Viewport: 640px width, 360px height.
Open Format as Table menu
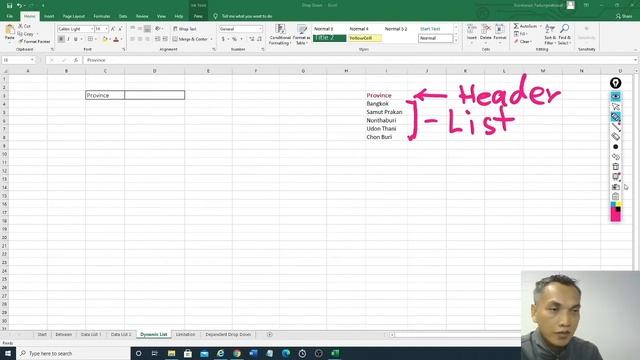pyautogui.click(x=301, y=34)
